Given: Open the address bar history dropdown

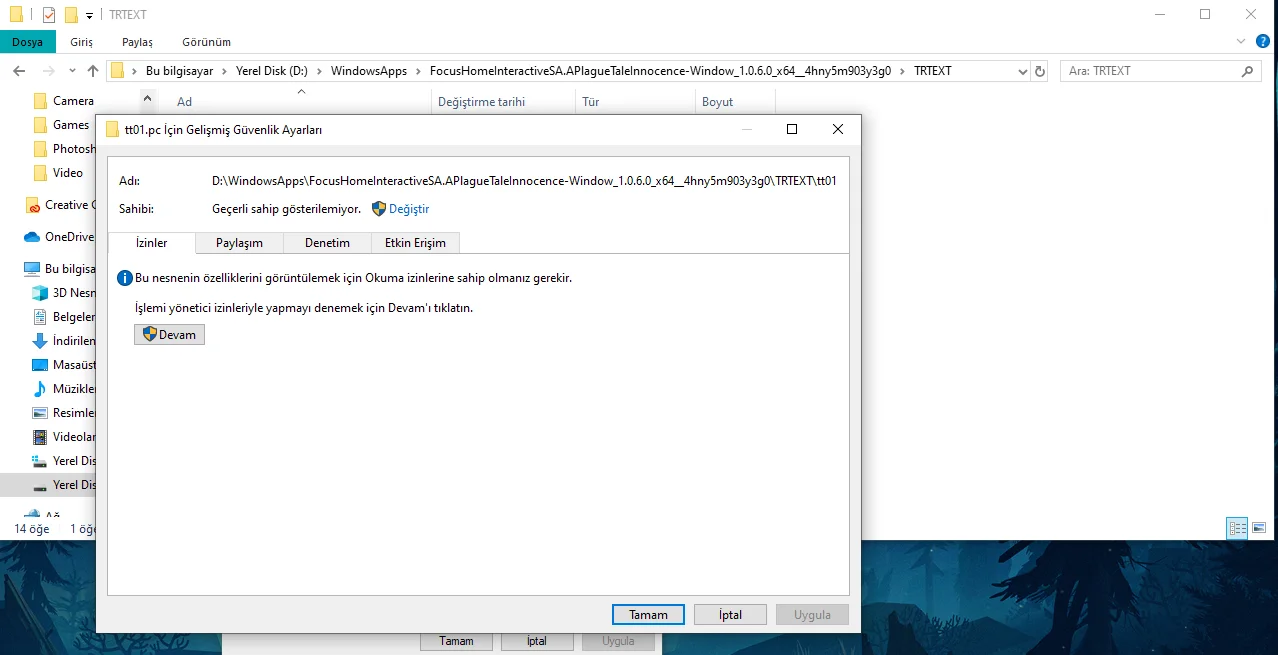Looking at the screenshot, I should pos(1022,72).
